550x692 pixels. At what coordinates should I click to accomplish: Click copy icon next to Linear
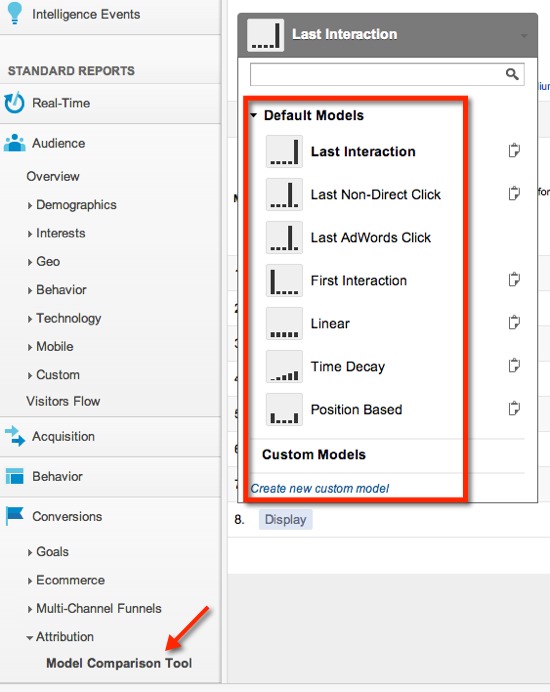tap(514, 323)
